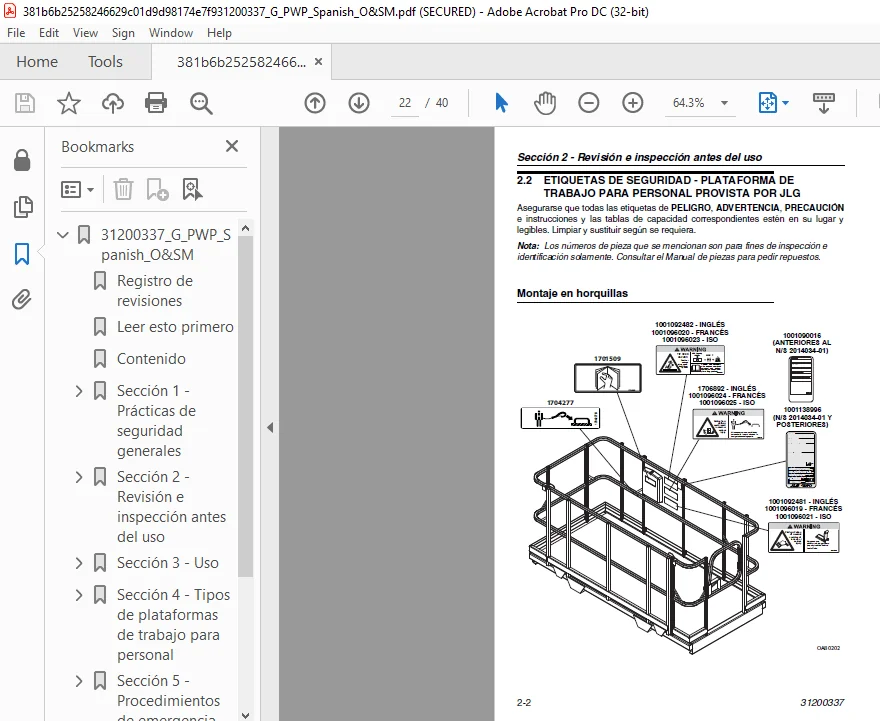
Task: Open Registro de revisiones bookmark
Action: tap(155, 291)
